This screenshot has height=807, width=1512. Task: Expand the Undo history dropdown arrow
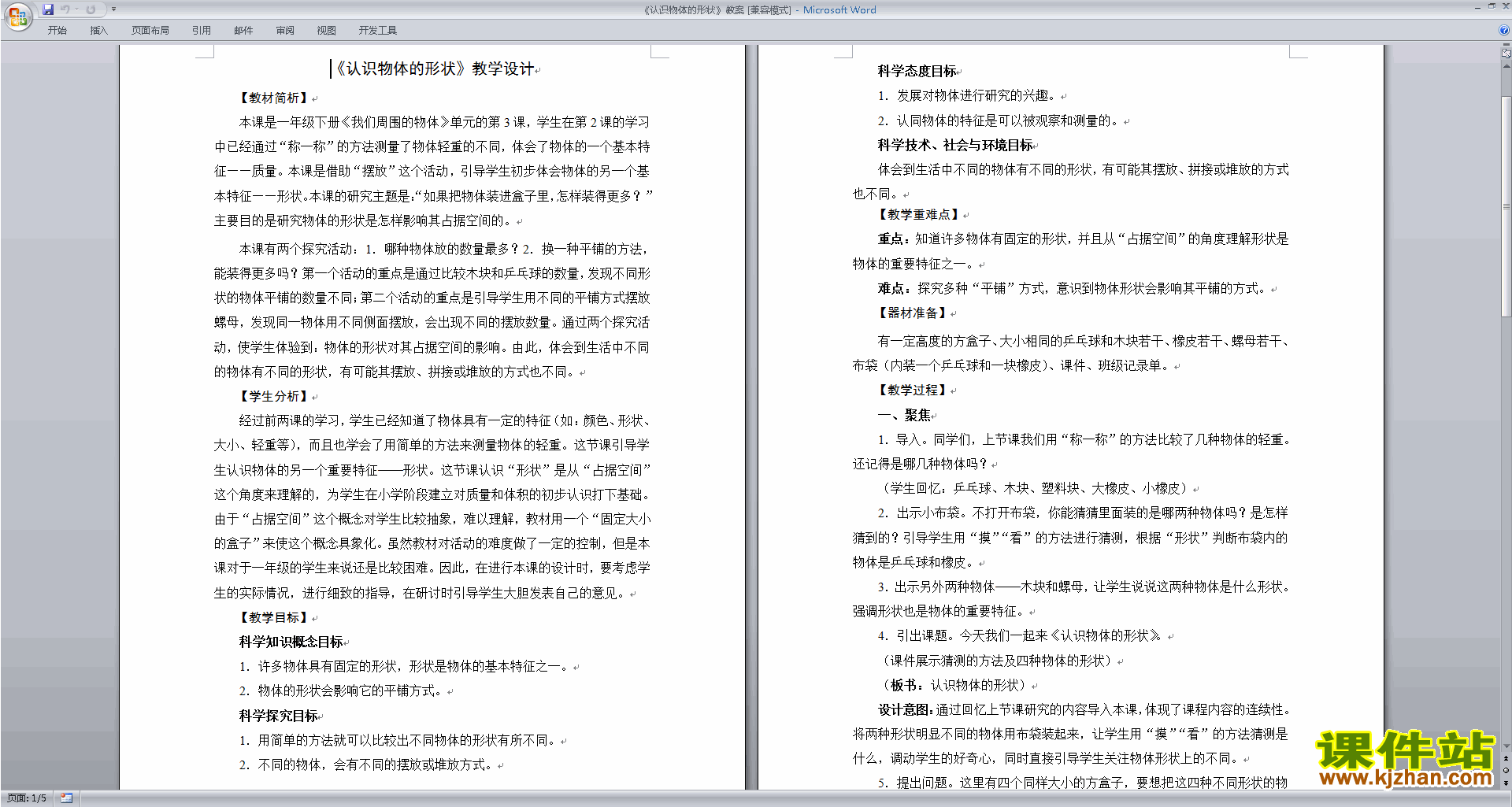point(76,9)
